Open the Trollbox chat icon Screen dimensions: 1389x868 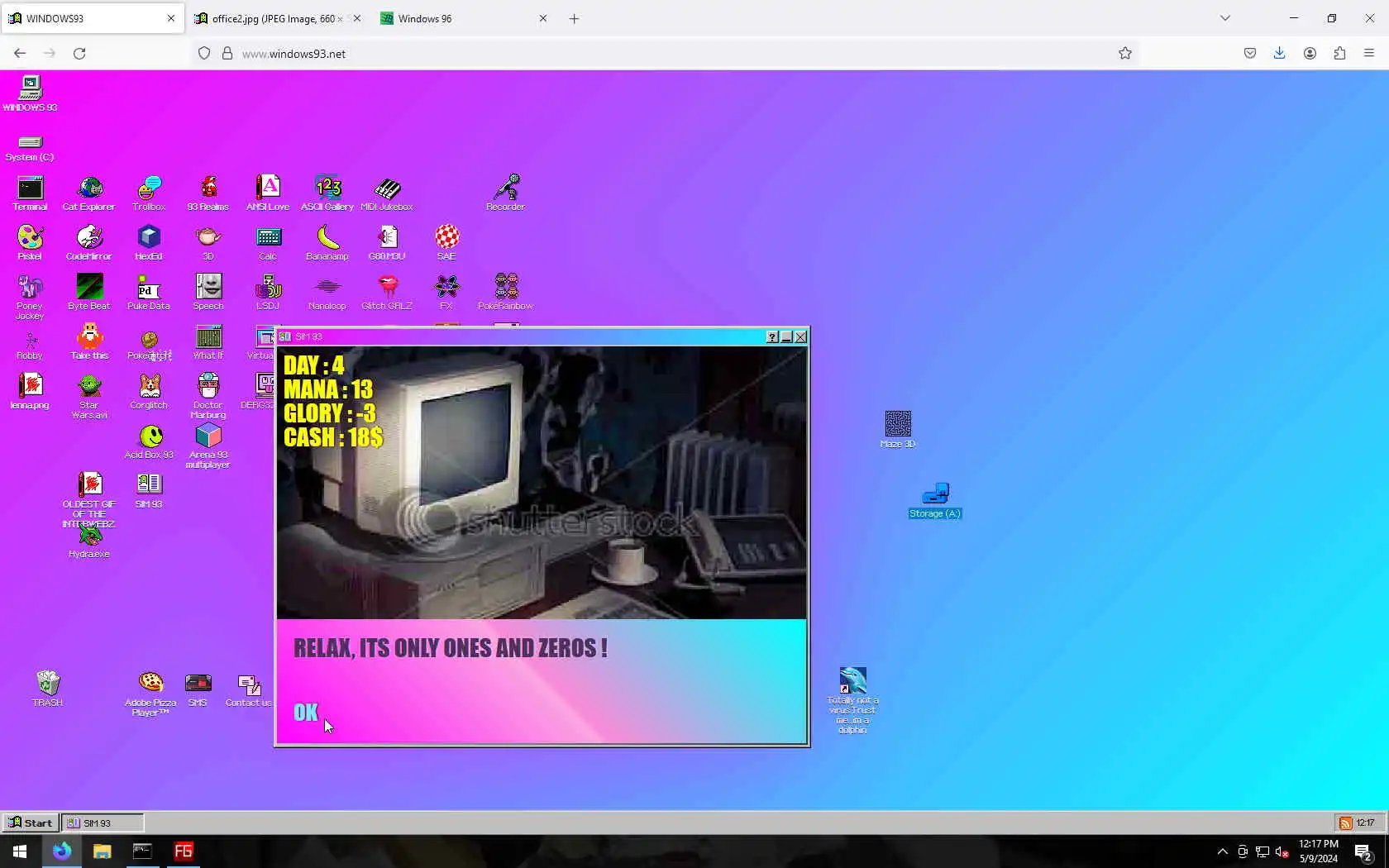pos(149,193)
